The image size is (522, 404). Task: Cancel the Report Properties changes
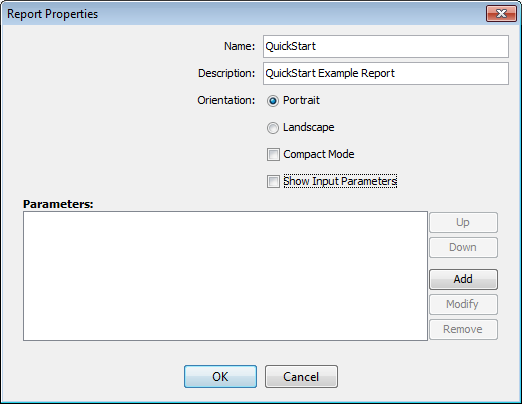(x=301, y=377)
